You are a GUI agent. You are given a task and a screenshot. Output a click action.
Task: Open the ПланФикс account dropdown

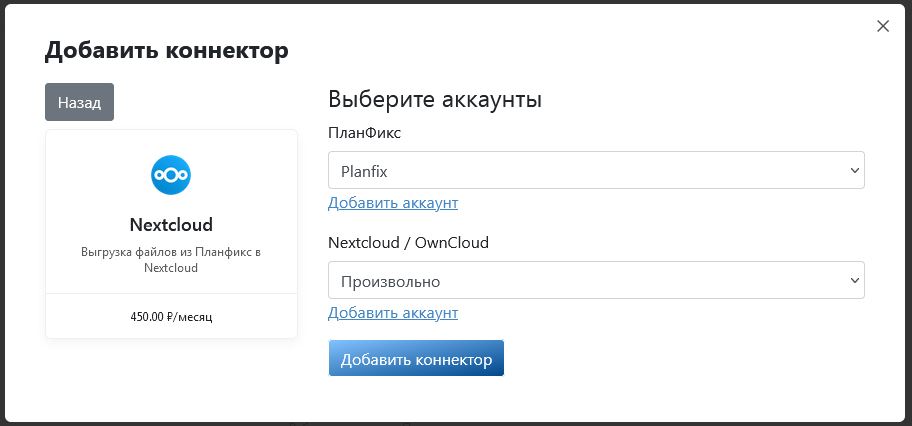[x=596, y=171]
